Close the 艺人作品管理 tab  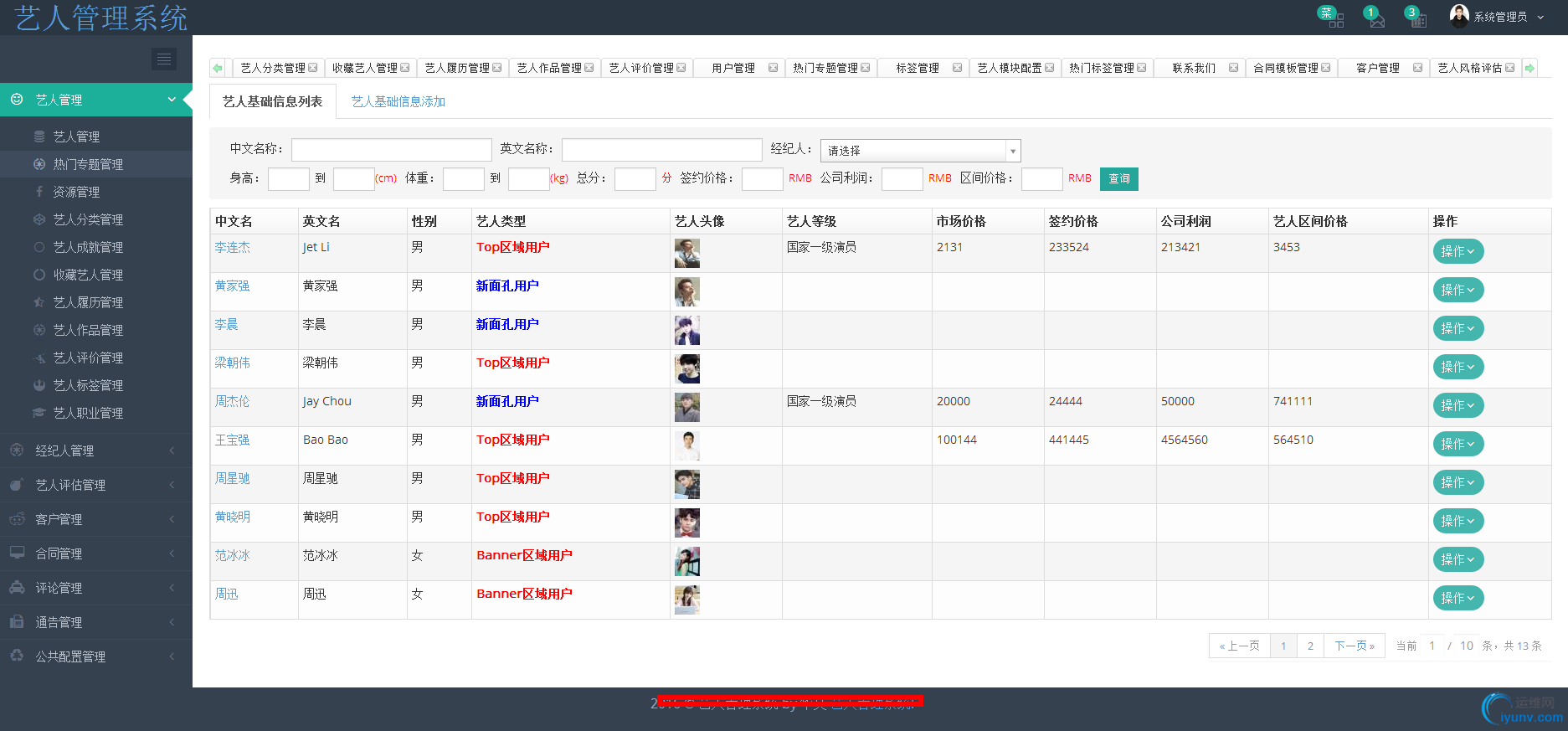(x=589, y=68)
